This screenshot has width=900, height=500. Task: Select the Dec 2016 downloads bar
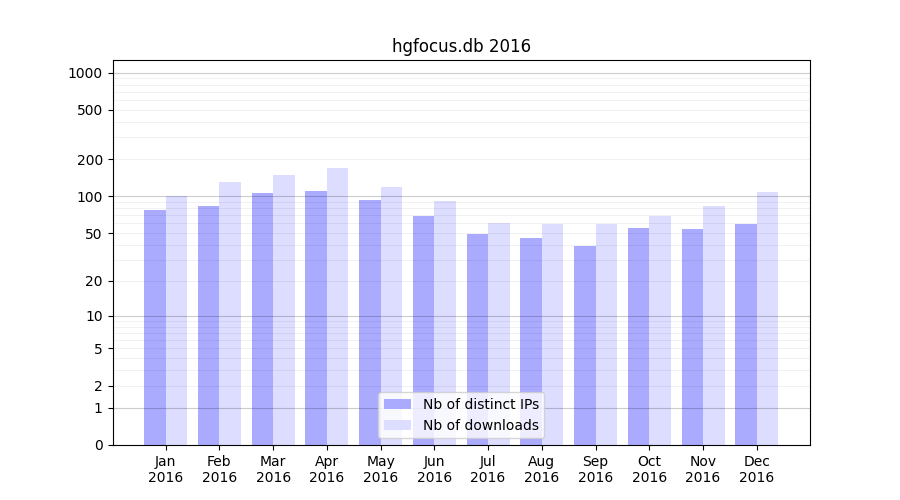(x=768, y=318)
